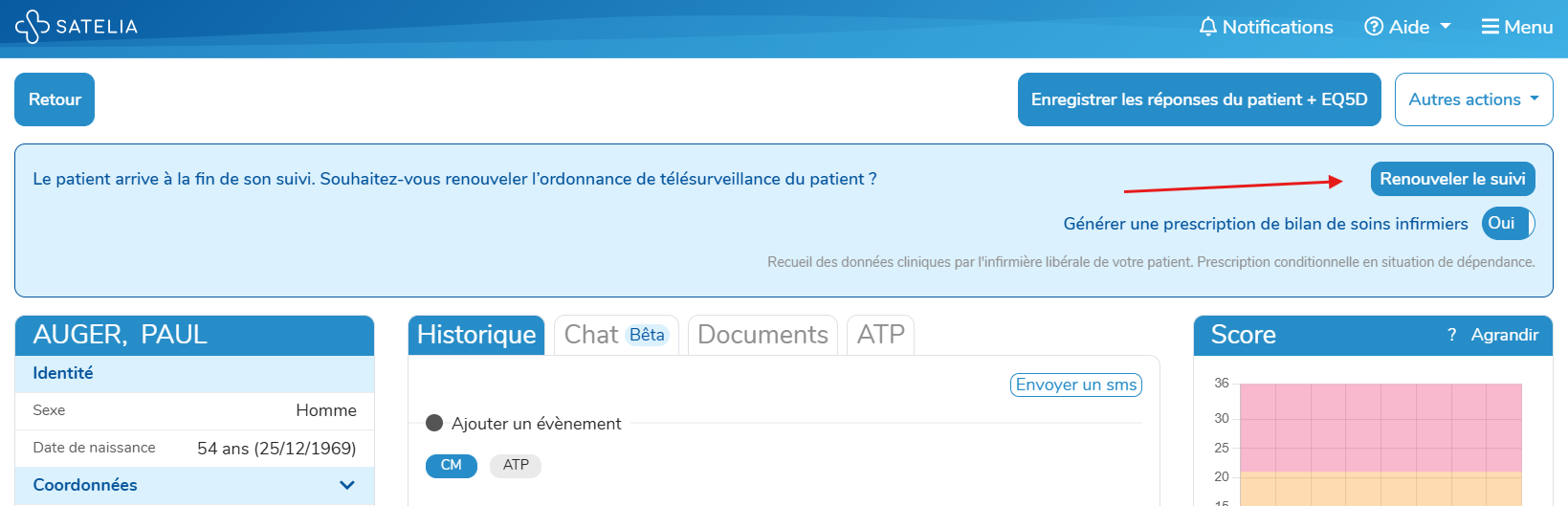Image resolution: width=1568 pixels, height=506 pixels.
Task: Click Agrandir to enlarge Score panel
Action: pyautogui.click(x=1504, y=335)
